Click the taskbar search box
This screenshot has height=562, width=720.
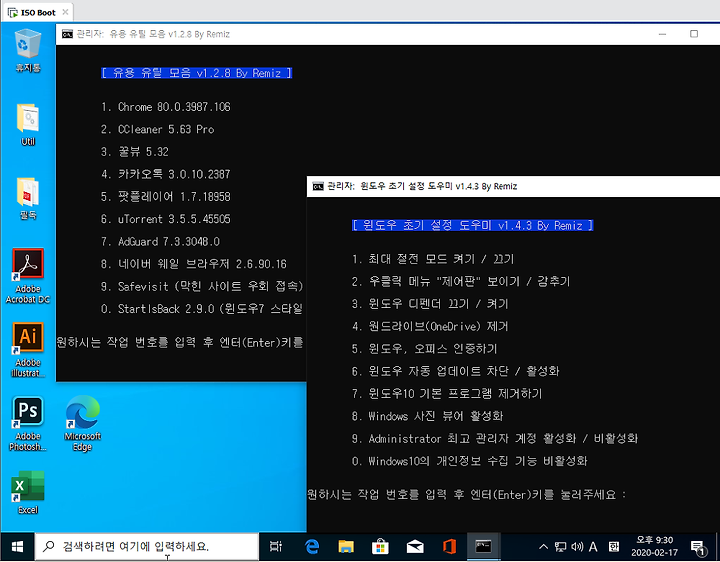[147, 546]
